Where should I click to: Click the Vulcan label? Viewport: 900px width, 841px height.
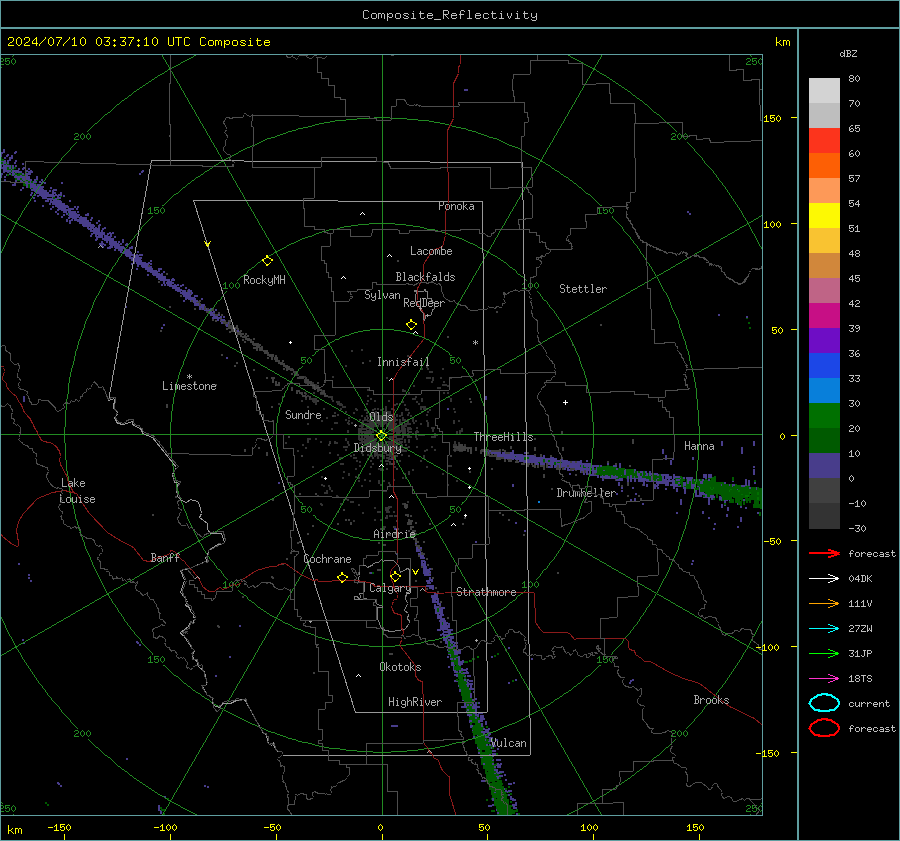click(508, 743)
